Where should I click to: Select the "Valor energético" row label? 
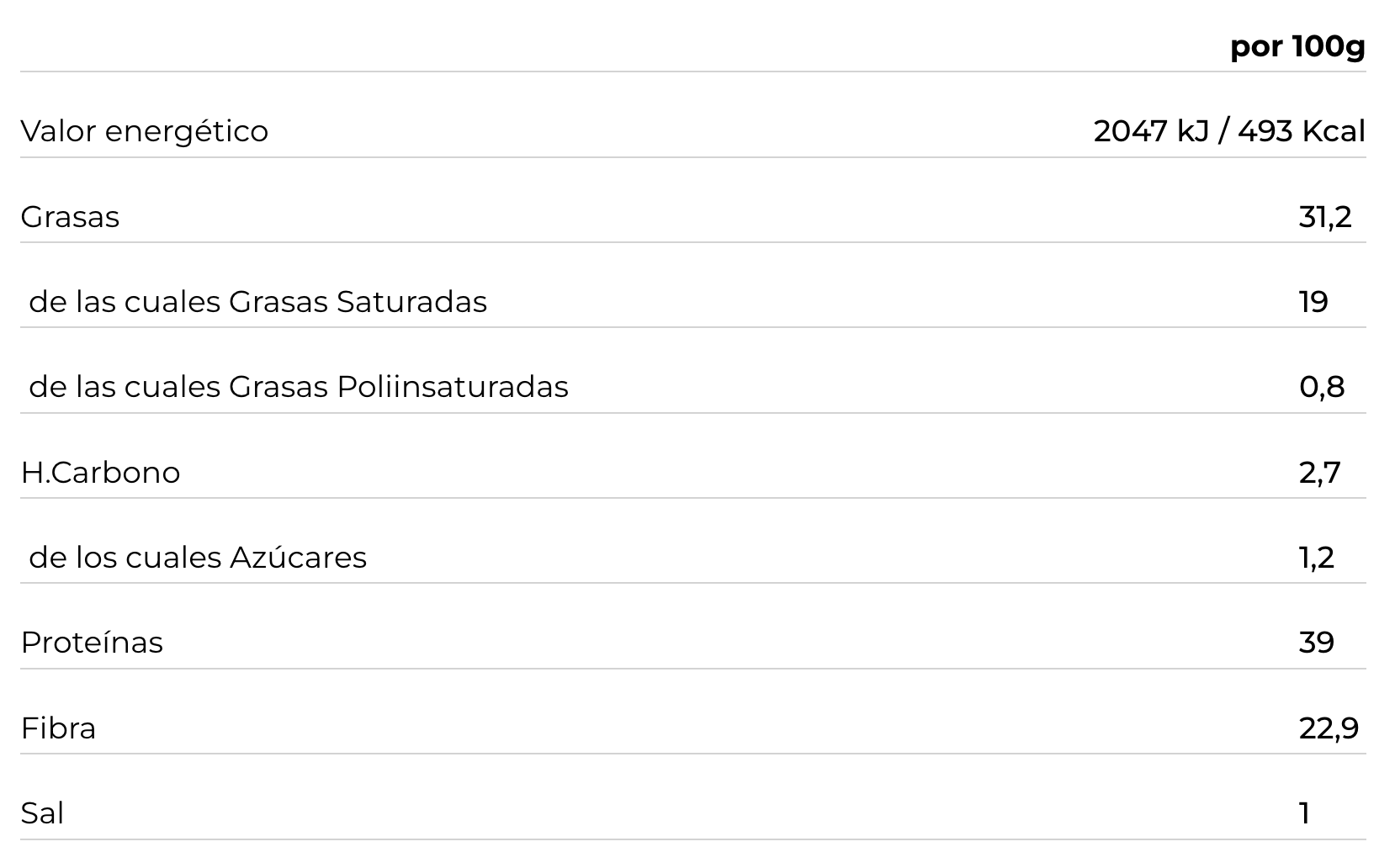coord(144,131)
